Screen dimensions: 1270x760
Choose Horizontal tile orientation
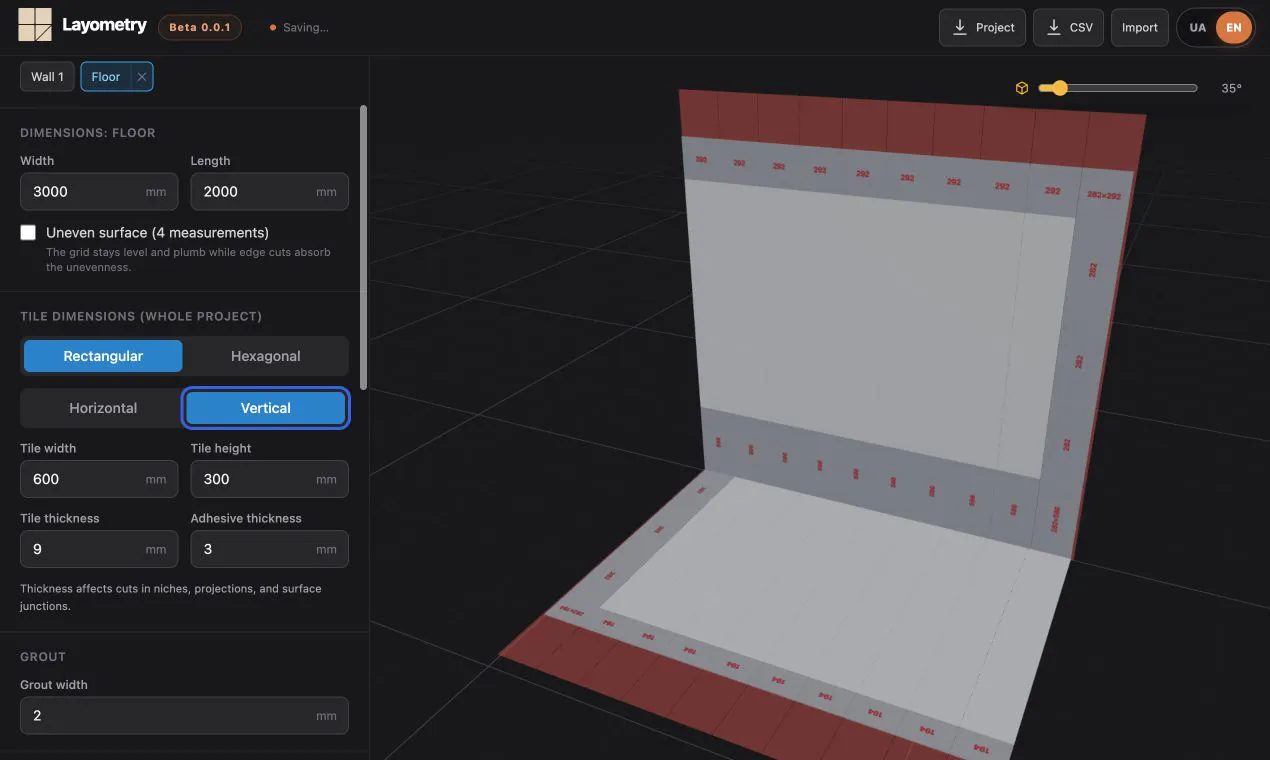(103, 408)
